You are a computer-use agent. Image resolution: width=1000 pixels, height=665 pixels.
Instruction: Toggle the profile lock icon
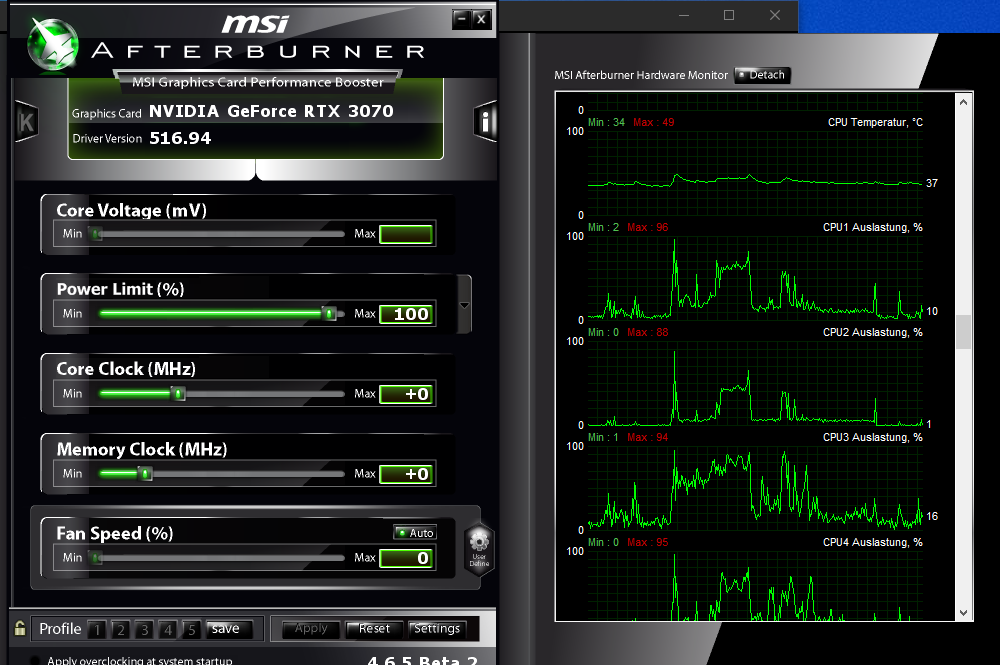20,628
